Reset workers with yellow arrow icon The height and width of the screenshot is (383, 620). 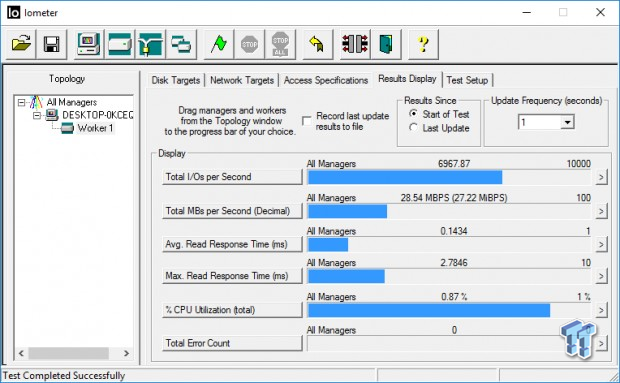tap(318, 44)
